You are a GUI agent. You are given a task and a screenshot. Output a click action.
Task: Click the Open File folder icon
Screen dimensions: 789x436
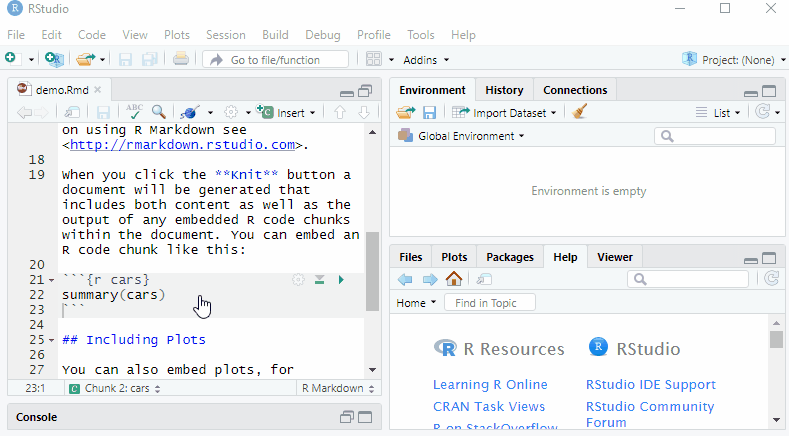pyautogui.click(x=86, y=59)
